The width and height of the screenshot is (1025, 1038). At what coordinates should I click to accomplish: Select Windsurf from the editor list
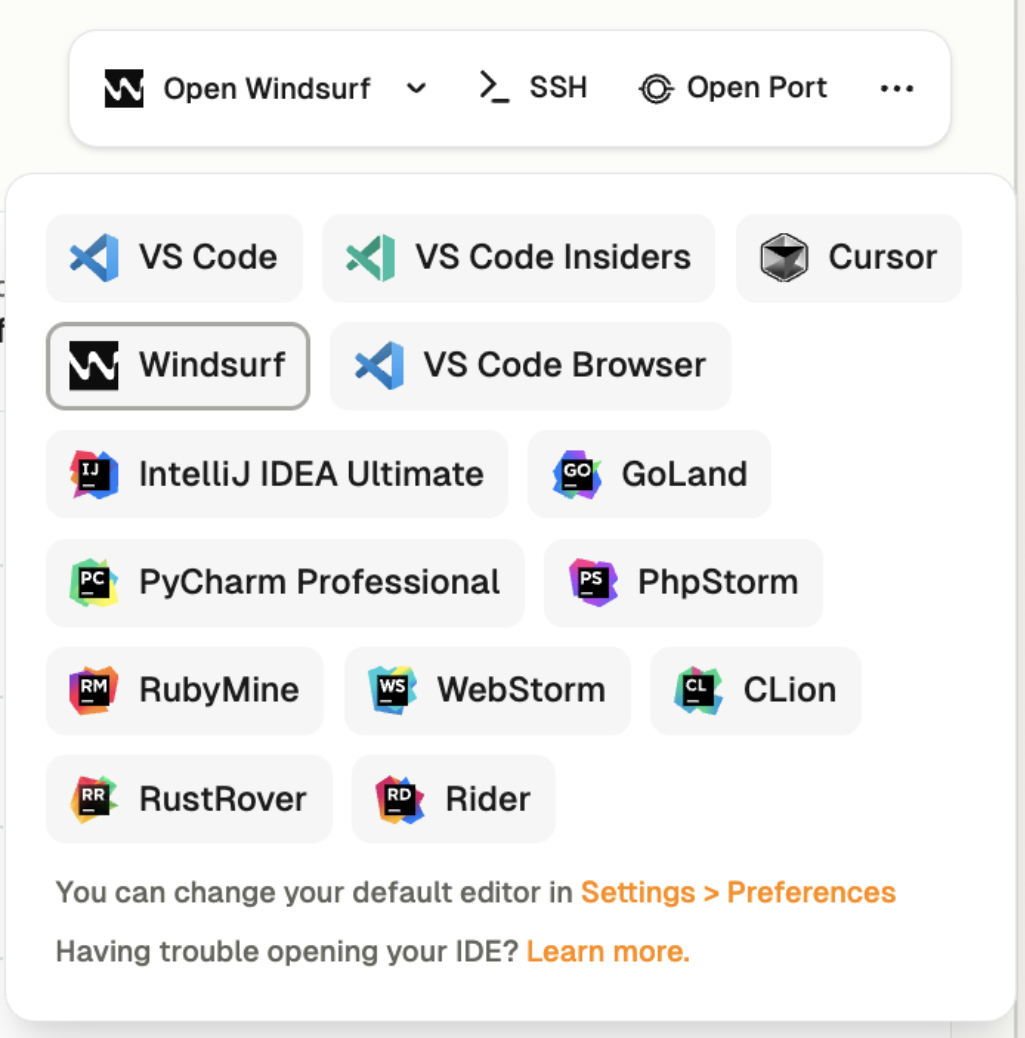pos(178,366)
